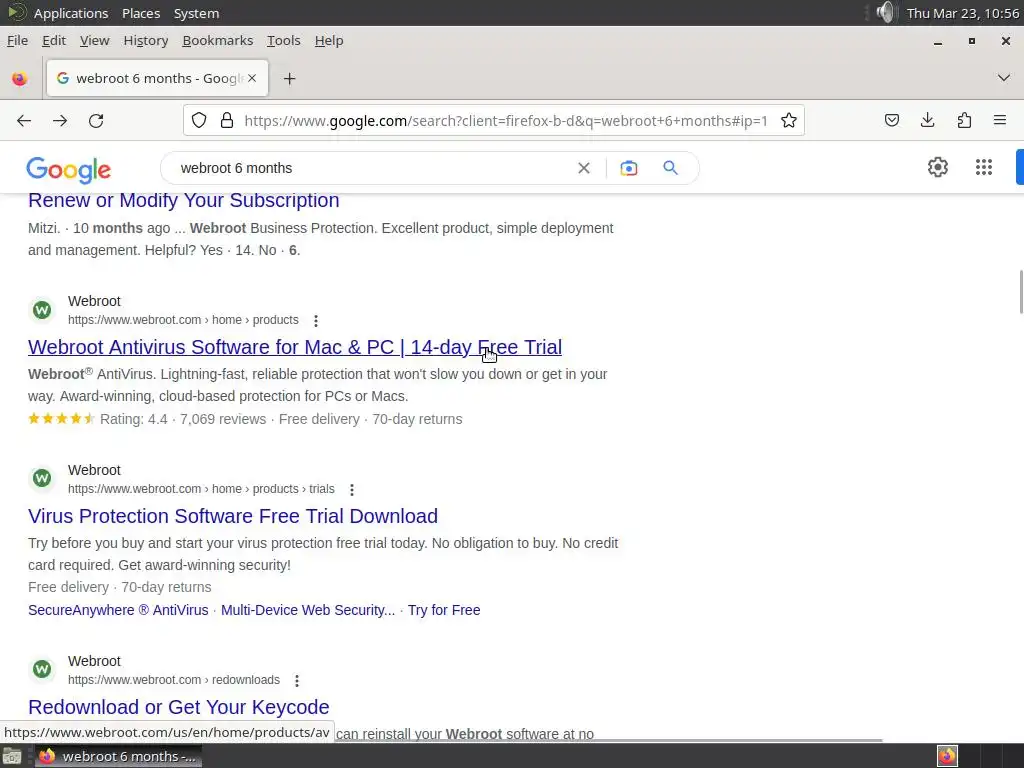Open the Firefox downloads panel
The height and width of the screenshot is (768, 1024).
pyautogui.click(x=927, y=120)
